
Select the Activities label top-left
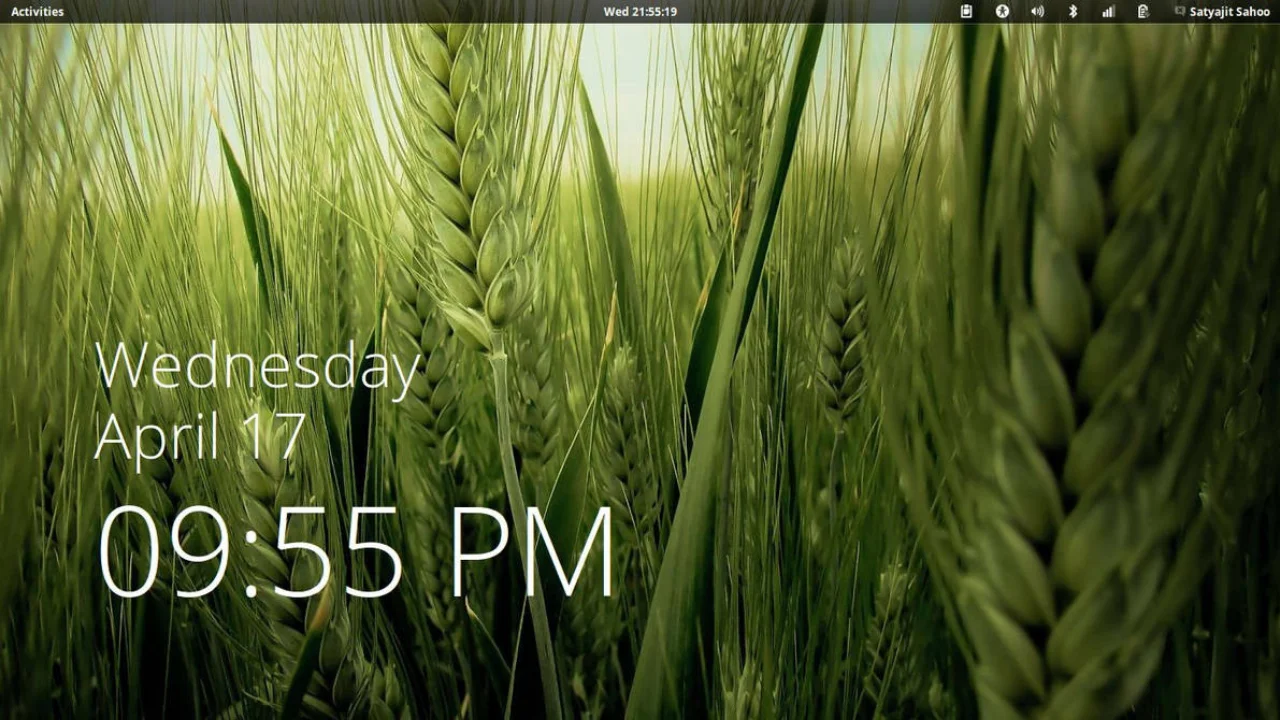pos(36,11)
